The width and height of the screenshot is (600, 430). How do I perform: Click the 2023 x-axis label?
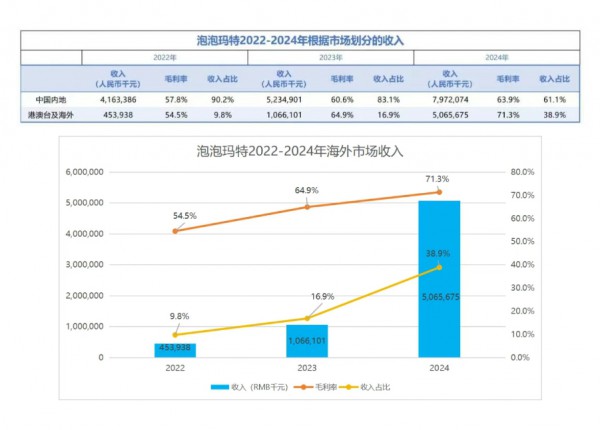pos(307,368)
